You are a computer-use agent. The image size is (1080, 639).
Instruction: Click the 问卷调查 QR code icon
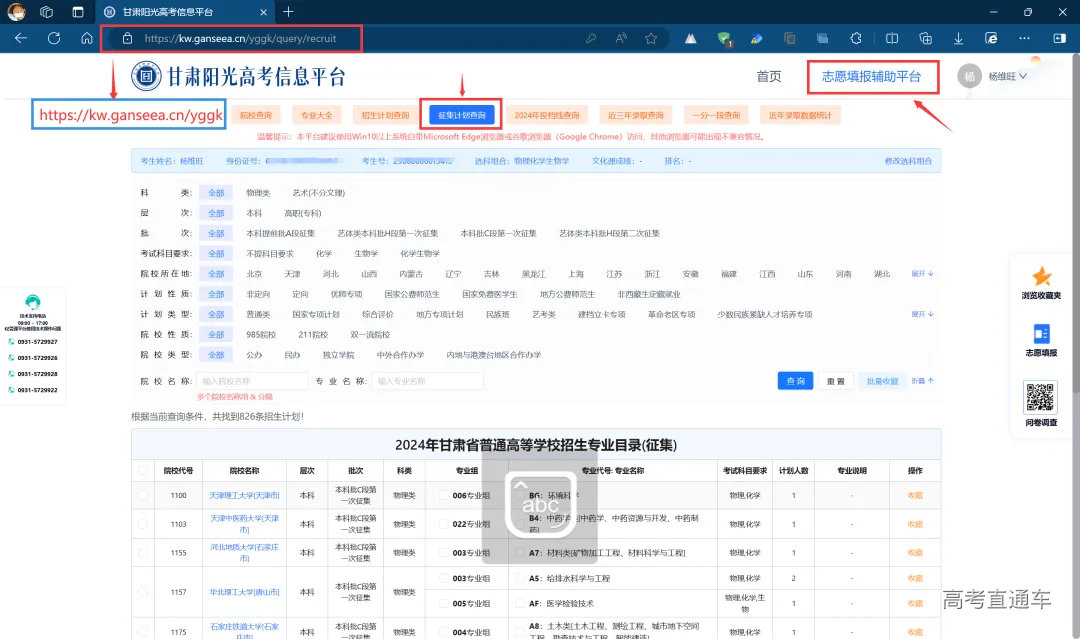pos(1040,398)
